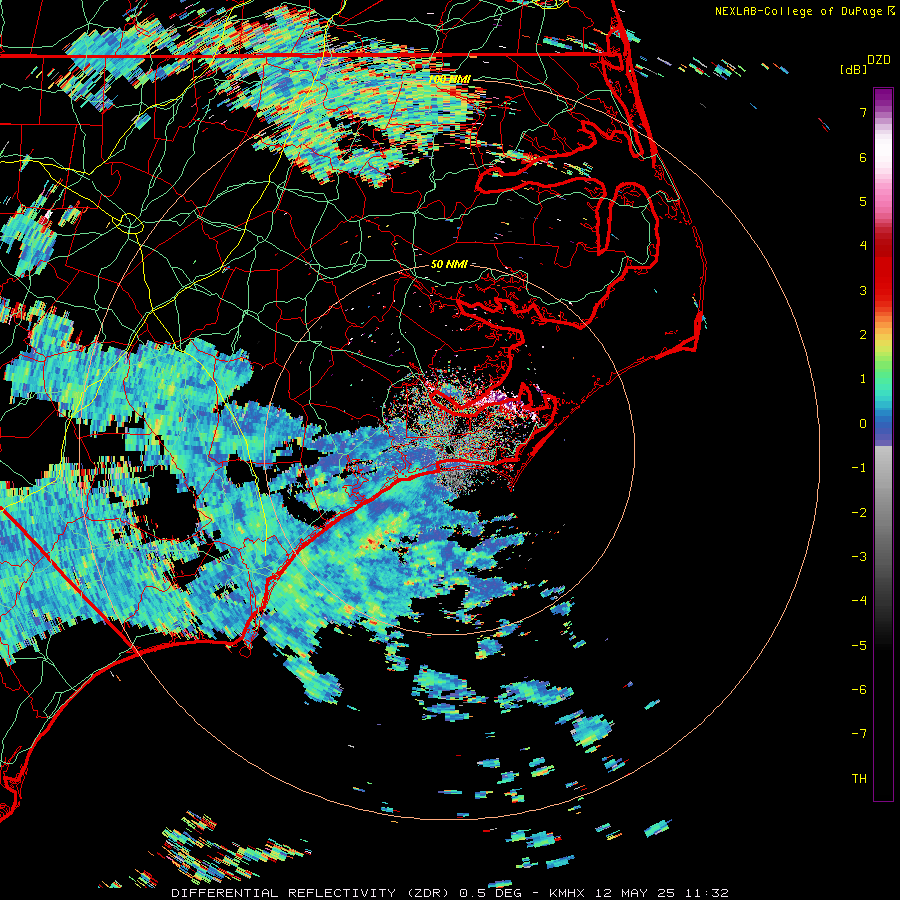Select the 6 dB scale label

863,157
